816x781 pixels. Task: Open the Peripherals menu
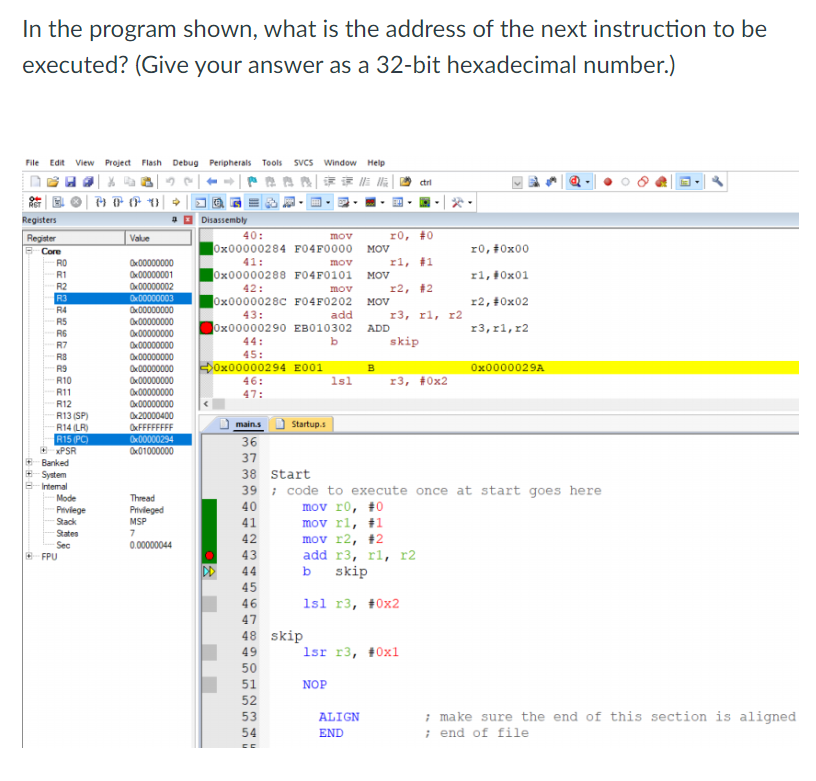pos(233,163)
